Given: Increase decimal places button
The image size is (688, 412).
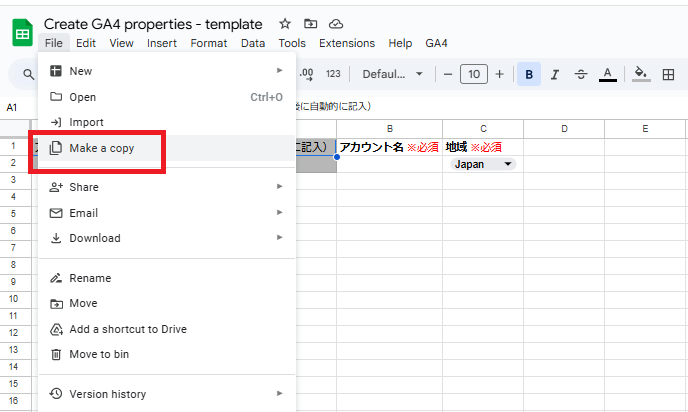Looking at the screenshot, I should pyautogui.click(x=306, y=74).
